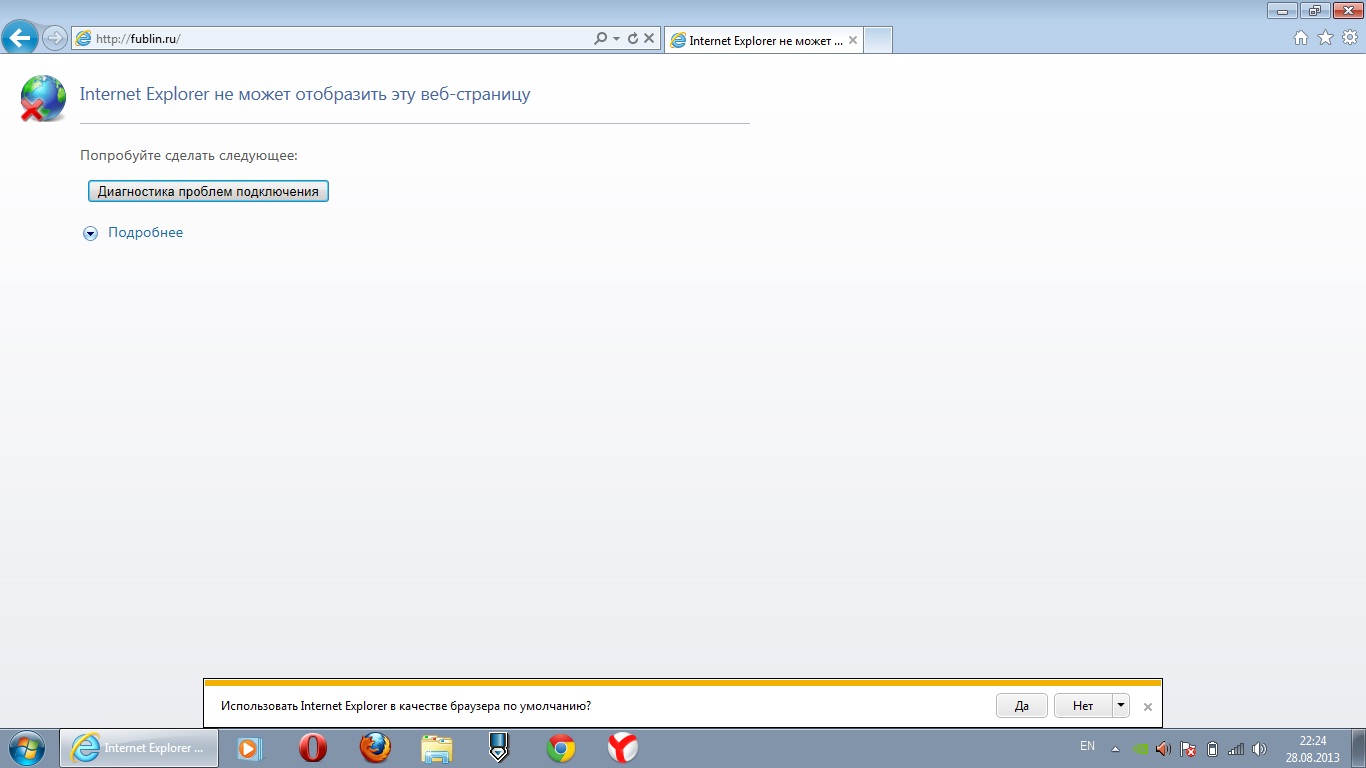Refresh the page with reload icon
Viewport: 1366px width, 768px height.
[x=632, y=39]
